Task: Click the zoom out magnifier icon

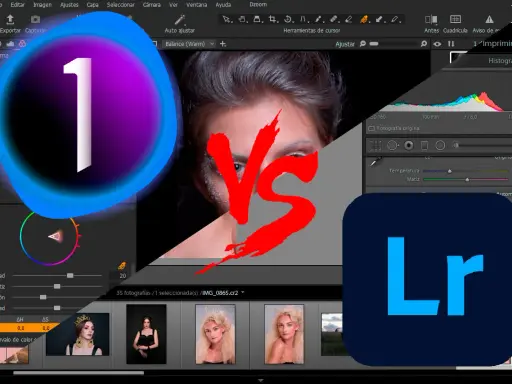Action: (x=363, y=44)
